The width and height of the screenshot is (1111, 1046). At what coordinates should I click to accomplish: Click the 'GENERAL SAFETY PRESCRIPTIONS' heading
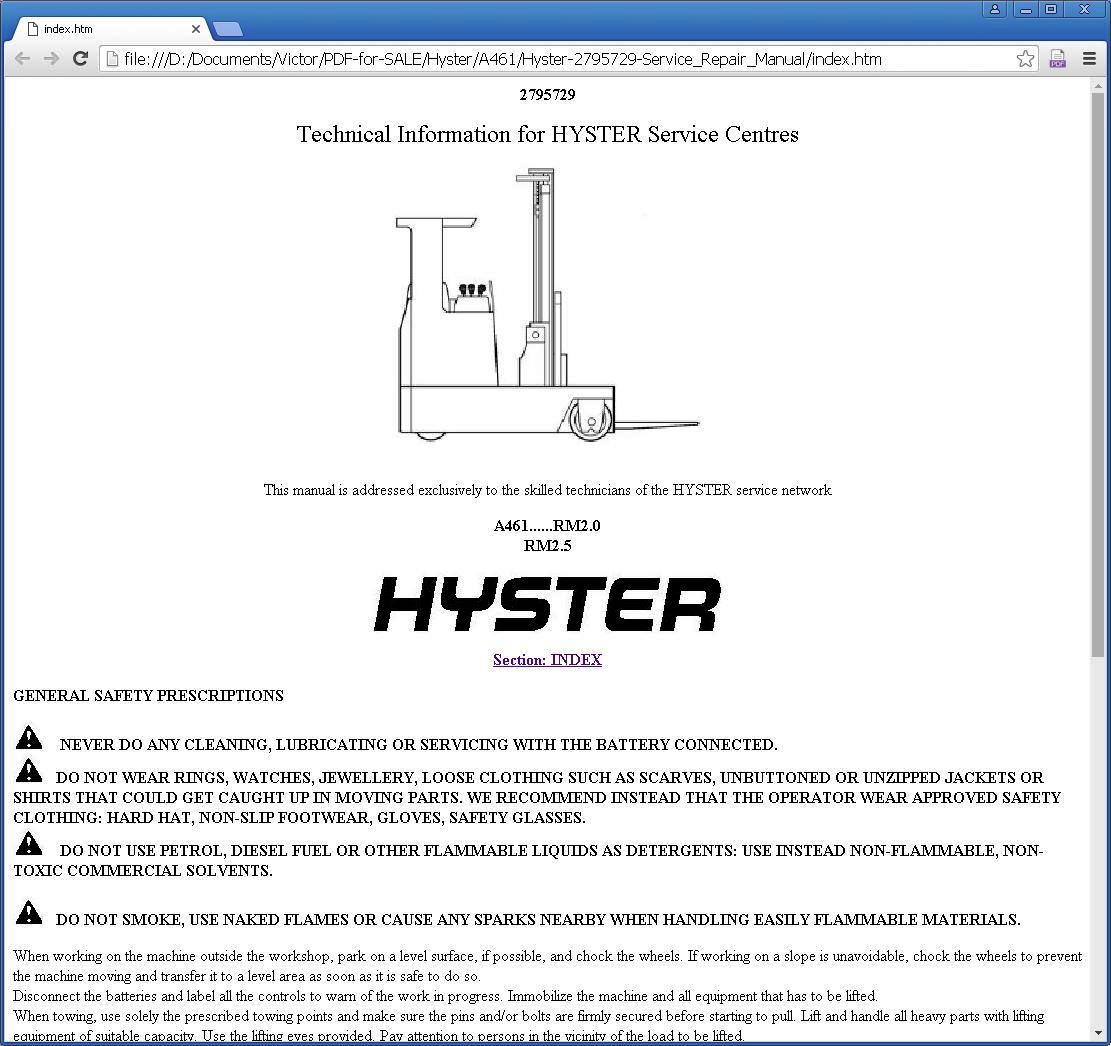[148, 696]
